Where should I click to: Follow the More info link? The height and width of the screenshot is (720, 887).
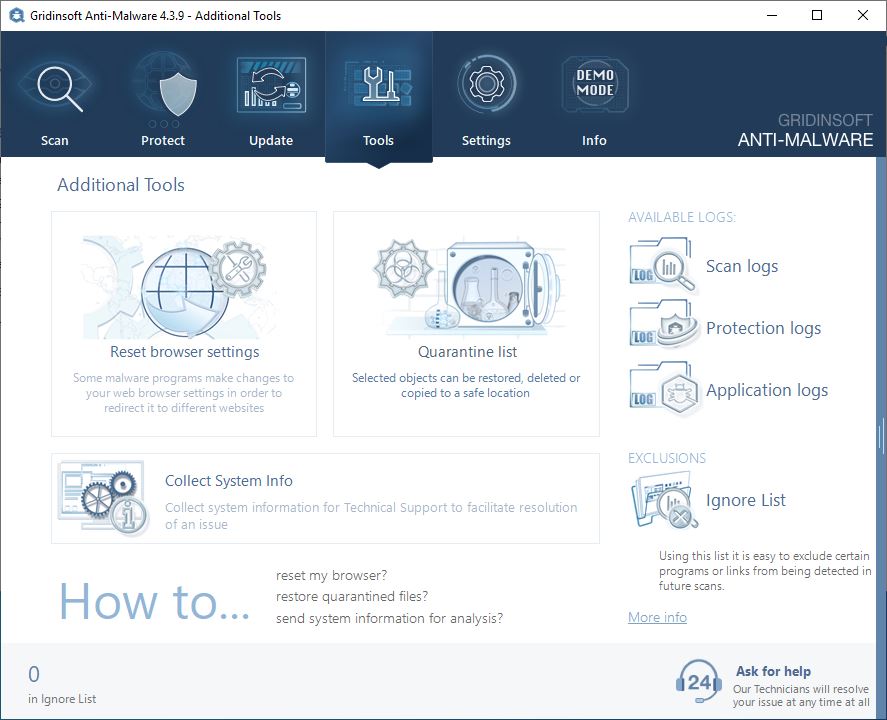point(657,617)
